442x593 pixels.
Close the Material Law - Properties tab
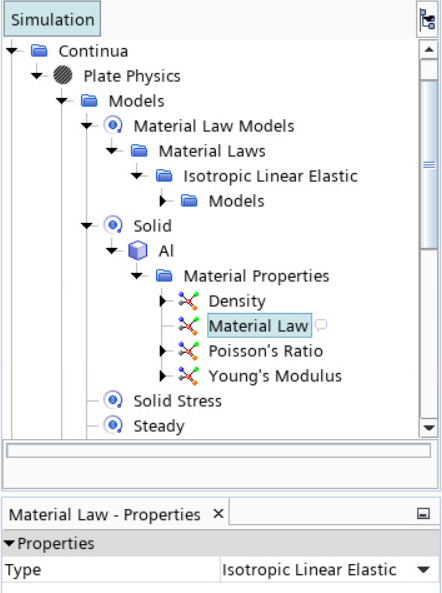218,514
